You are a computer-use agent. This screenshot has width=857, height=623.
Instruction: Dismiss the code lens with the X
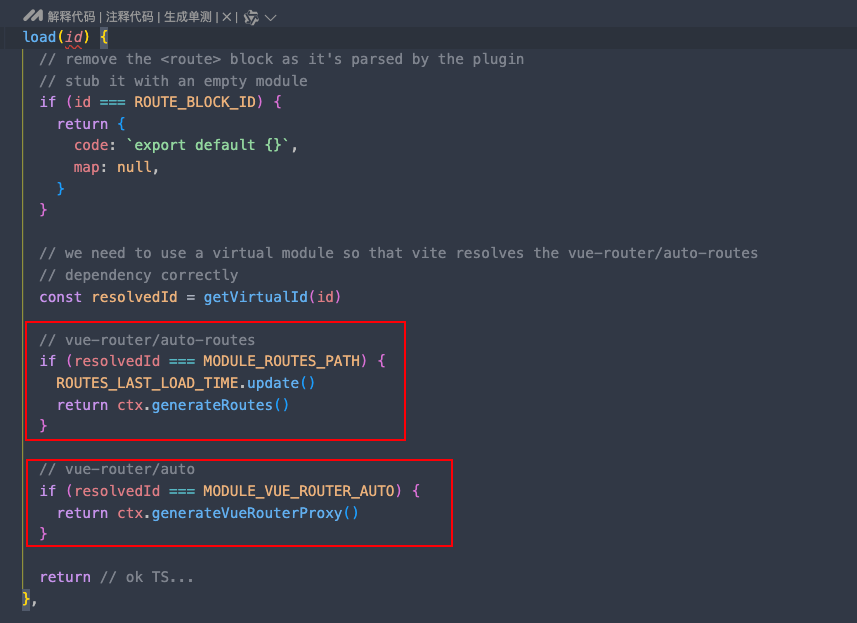227,17
